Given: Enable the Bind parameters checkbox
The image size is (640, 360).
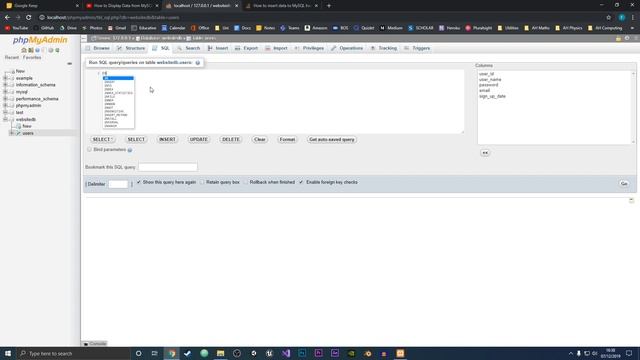Looking at the screenshot, I should click(x=89, y=150).
